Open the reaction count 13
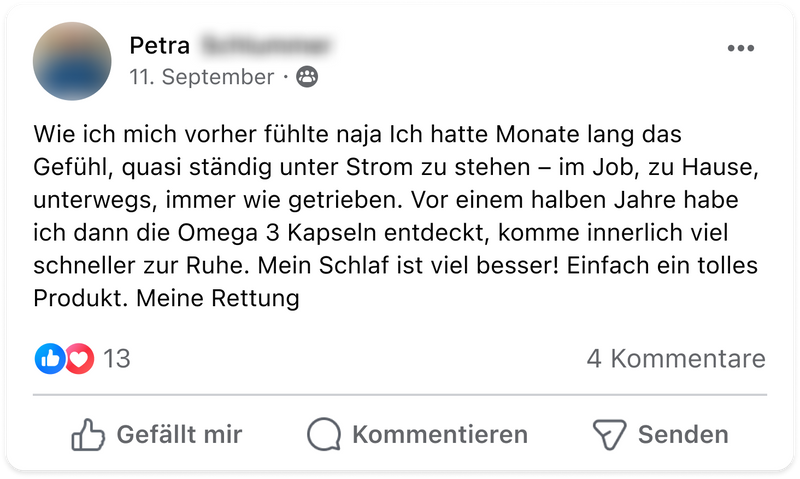 coord(117,359)
